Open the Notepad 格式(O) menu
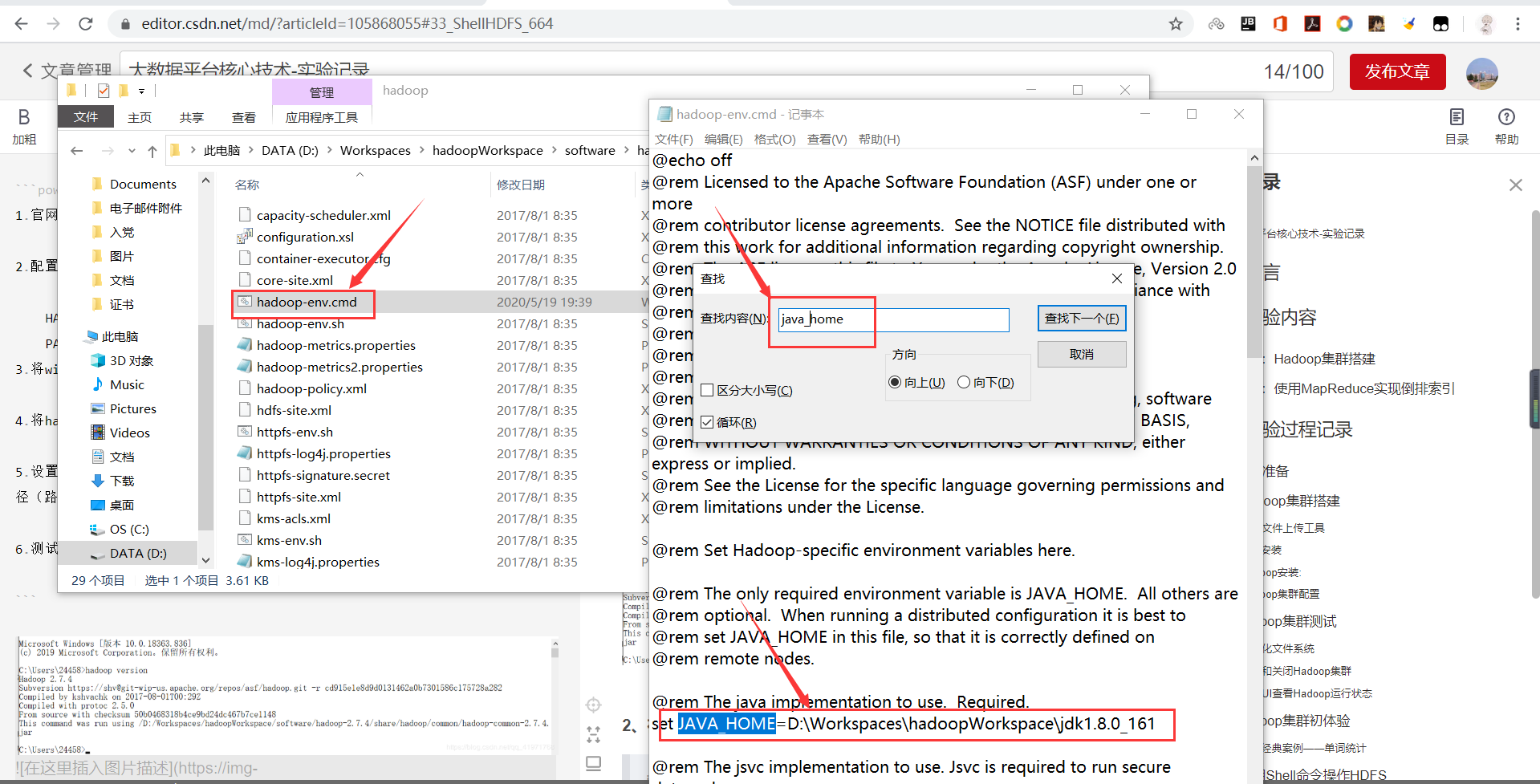The image size is (1540, 784). coord(774,139)
